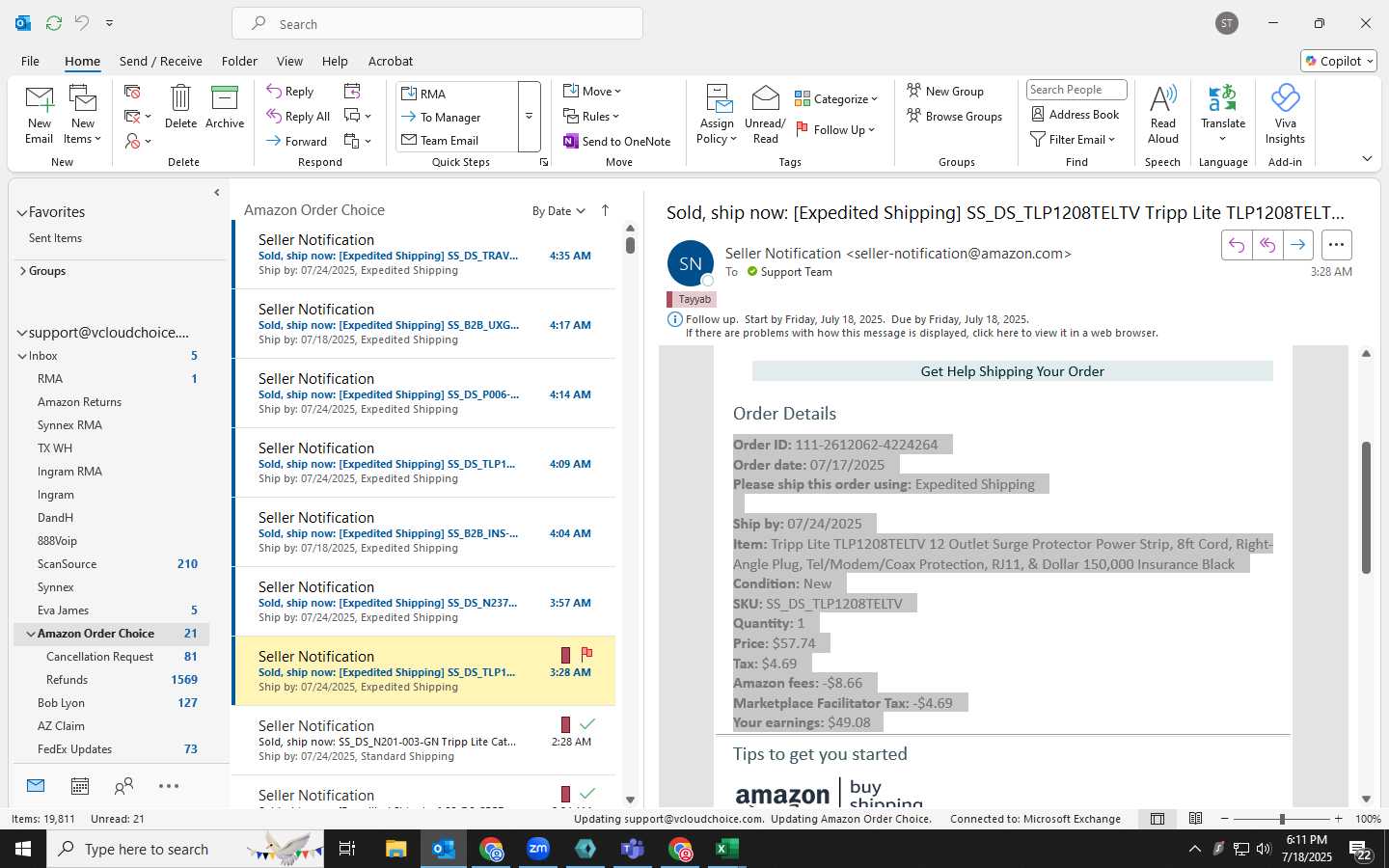The image size is (1389, 868).
Task: Expand the Quick Steps gallery
Action: [x=529, y=117]
